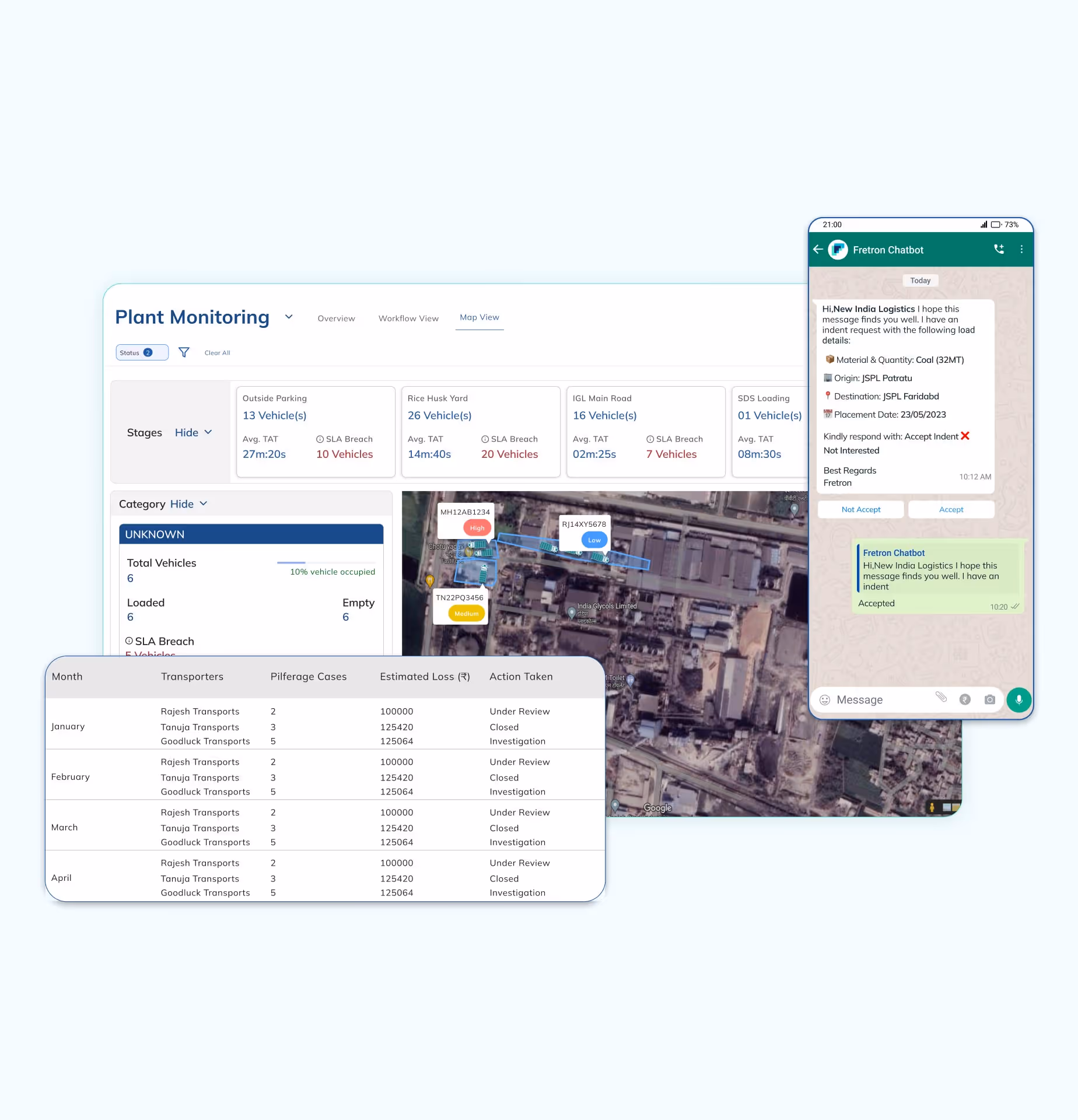
Task: Click the info icon beside SLA Breach in Category
Action: click(129, 640)
